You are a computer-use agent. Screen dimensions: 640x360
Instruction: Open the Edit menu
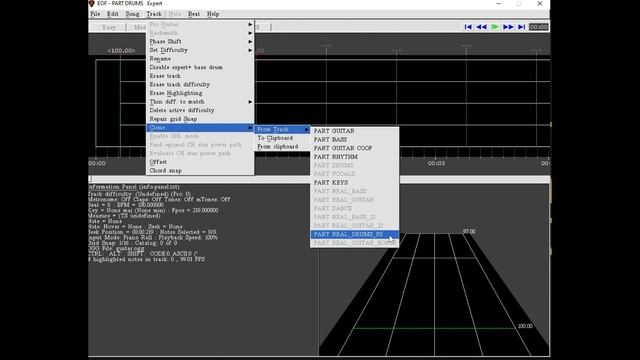(x=113, y=14)
